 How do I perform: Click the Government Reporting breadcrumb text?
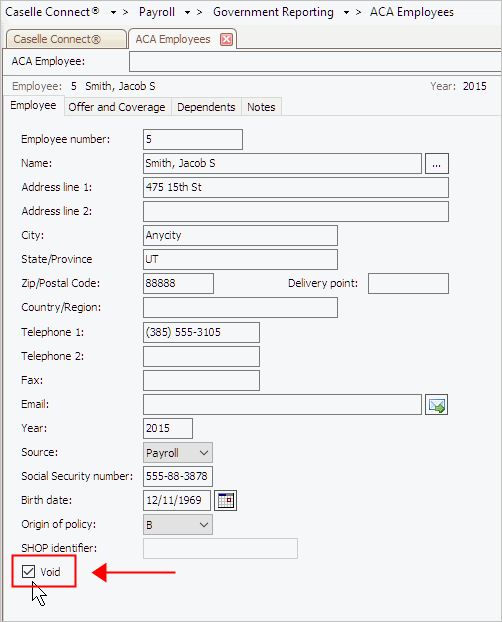coord(273,12)
